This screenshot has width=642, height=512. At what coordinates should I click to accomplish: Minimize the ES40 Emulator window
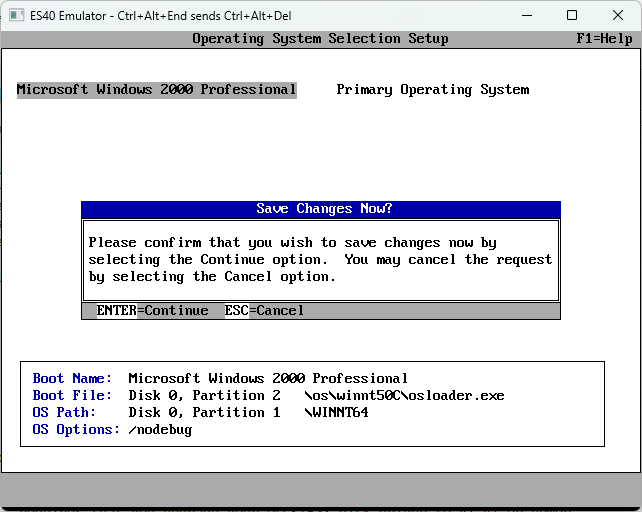(x=527, y=16)
